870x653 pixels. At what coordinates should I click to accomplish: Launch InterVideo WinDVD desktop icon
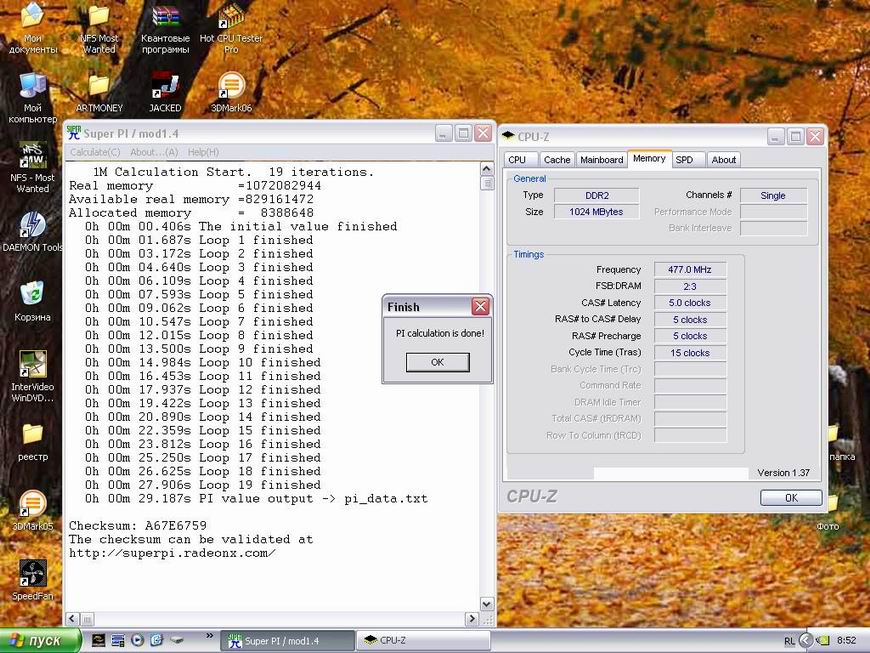(x=32, y=365)
